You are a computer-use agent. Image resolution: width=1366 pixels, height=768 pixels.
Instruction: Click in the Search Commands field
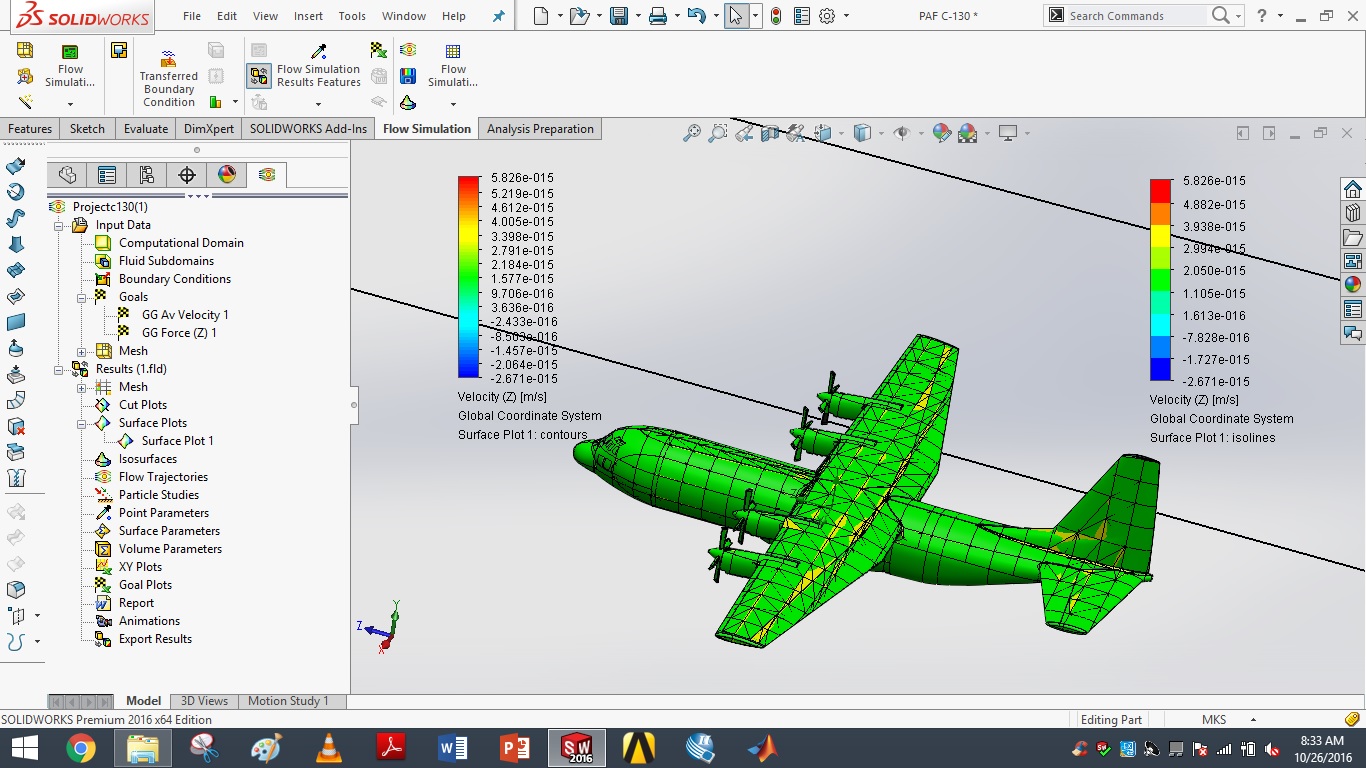pyautogui.click(x=1134, y=16)
